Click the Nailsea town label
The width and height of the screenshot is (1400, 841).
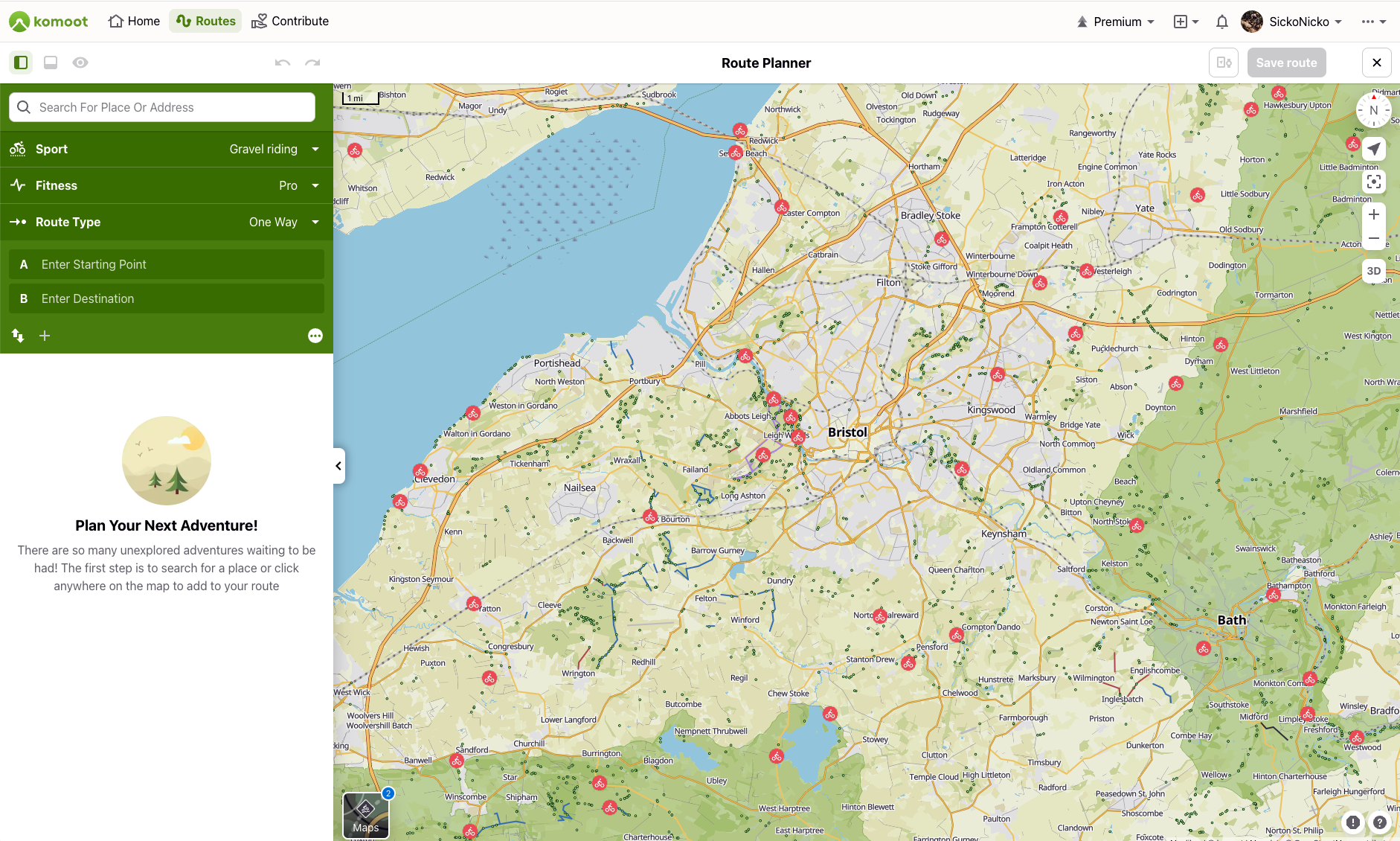click(579, 487)
